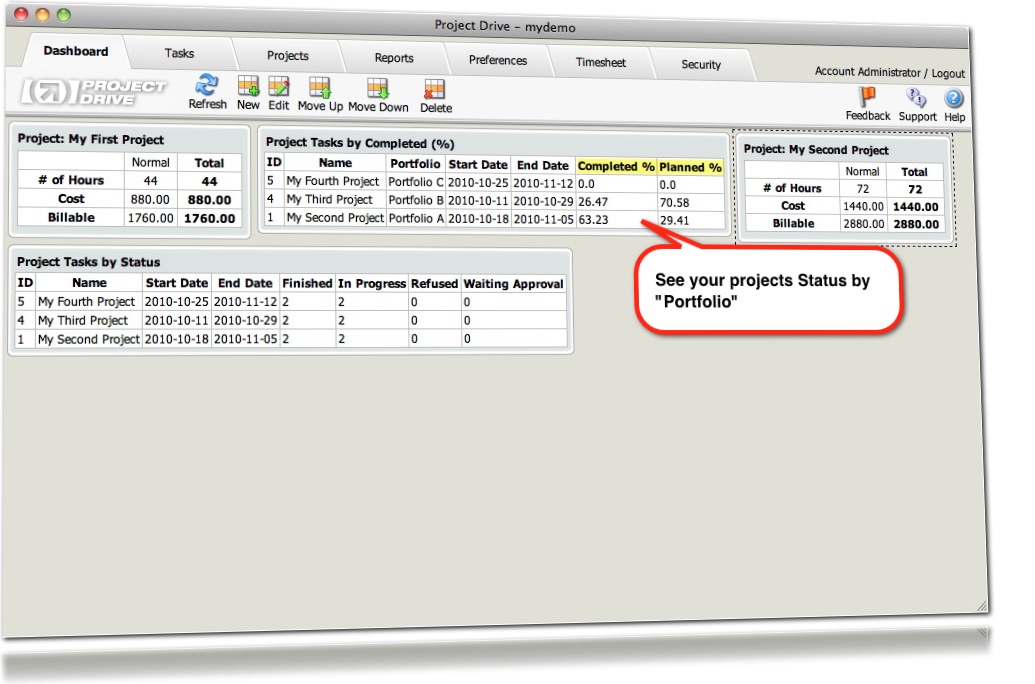The height and width of the screenshot is (684, 1035).
Task: Click the 1440.00 total cost value
Action: pyautogui.click(x=916, y=207)
